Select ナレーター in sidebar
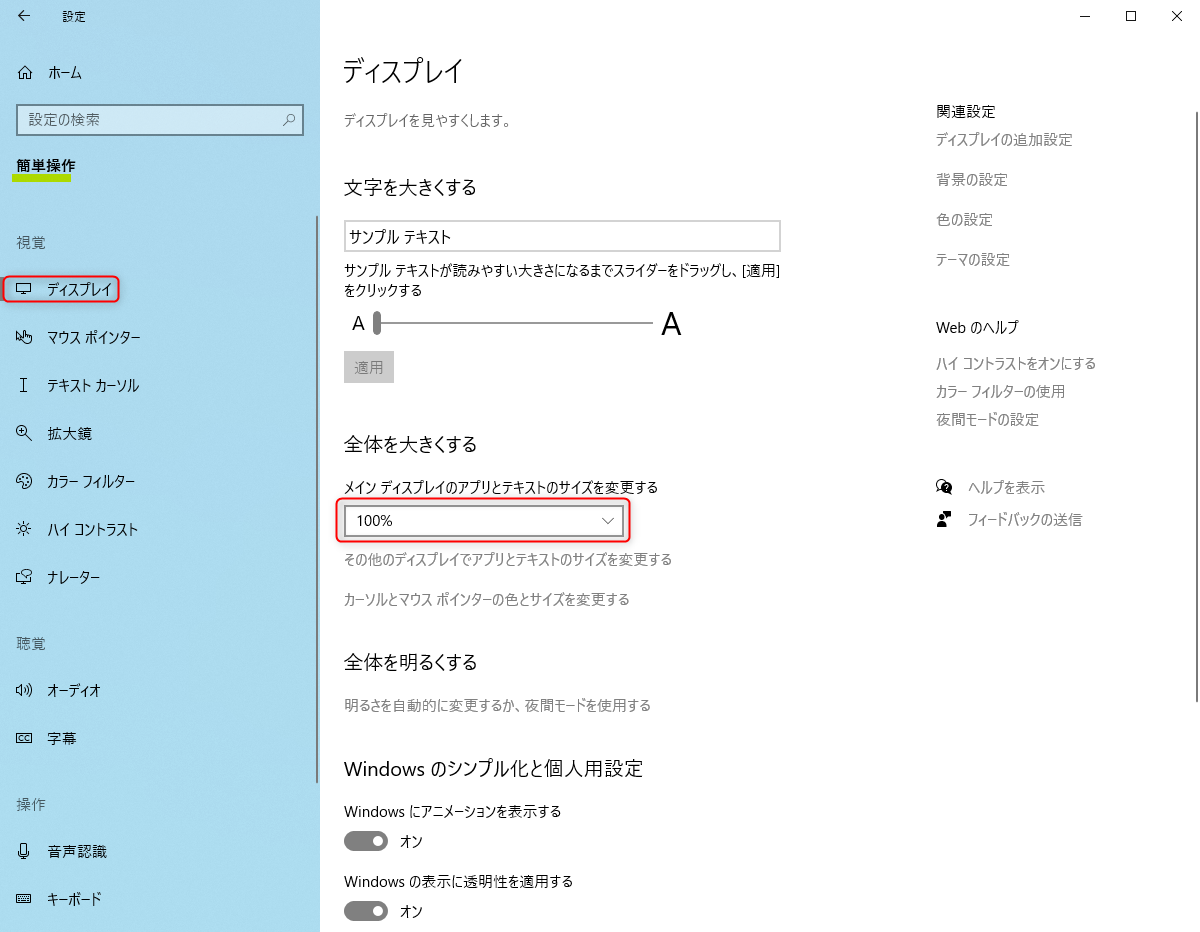1200x932 pixels. [x=74, y=578]
